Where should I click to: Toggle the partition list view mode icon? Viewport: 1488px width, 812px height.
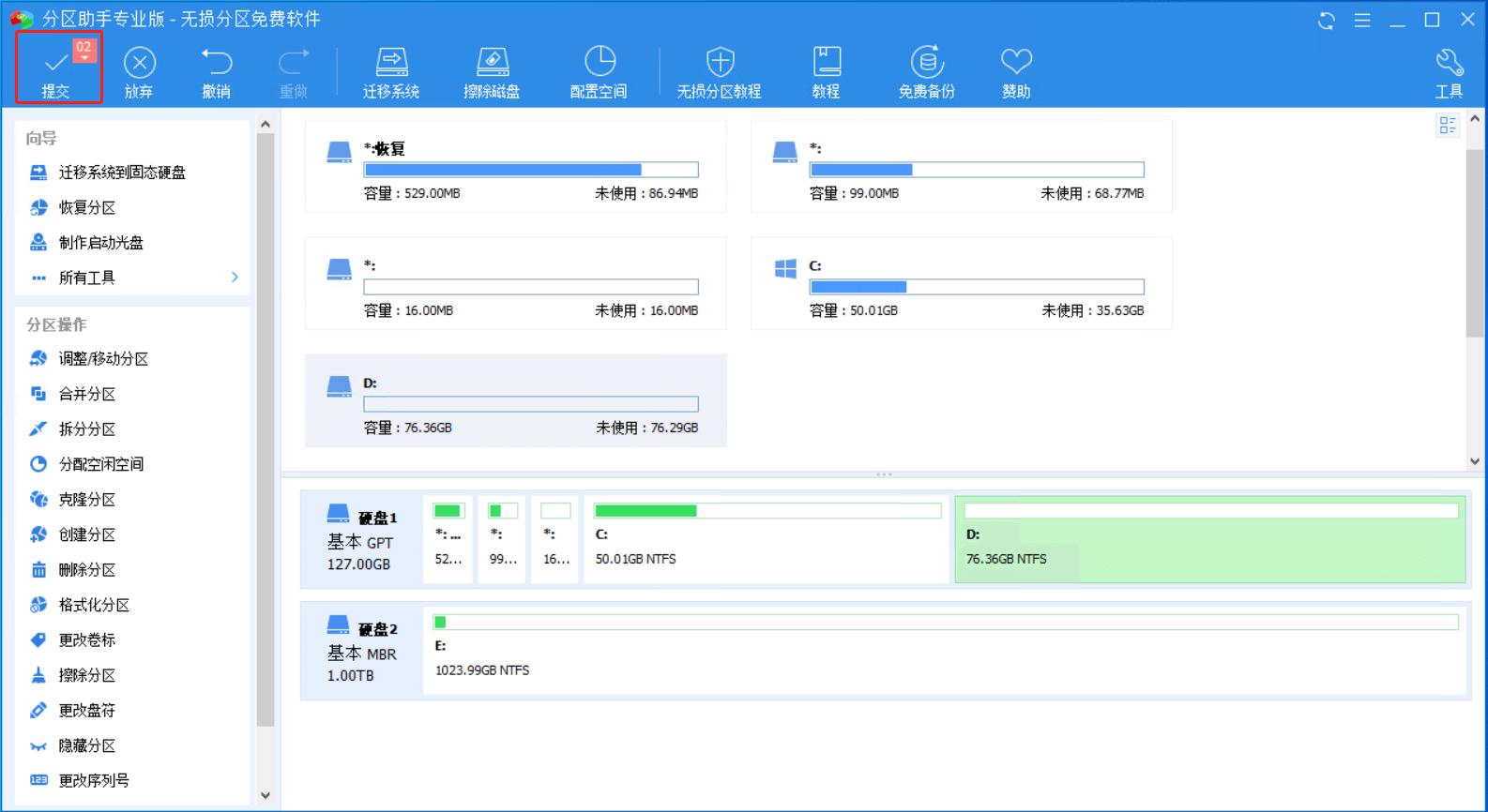[x=1448, y=126]
